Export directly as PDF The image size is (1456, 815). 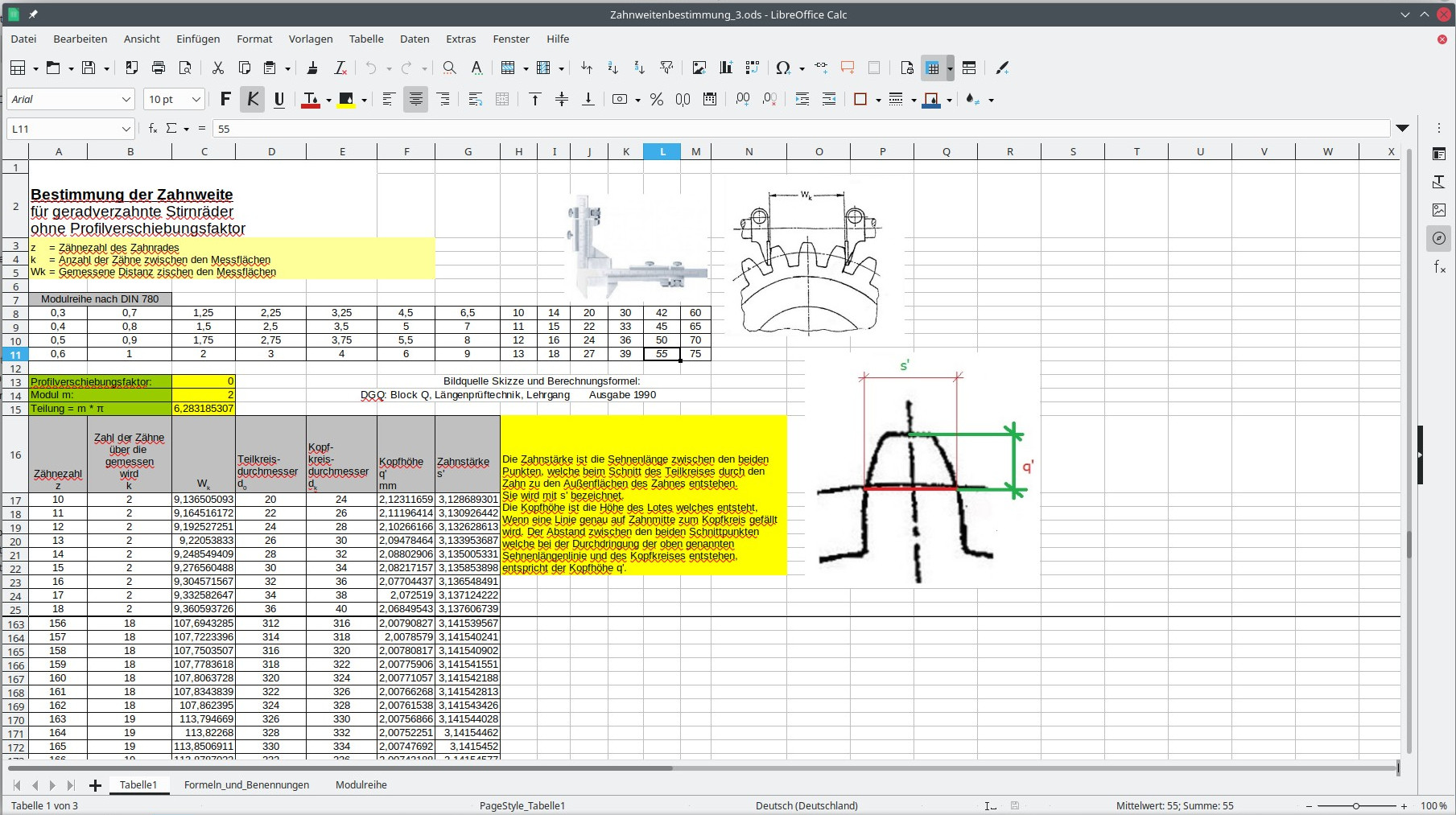point(132,68)
